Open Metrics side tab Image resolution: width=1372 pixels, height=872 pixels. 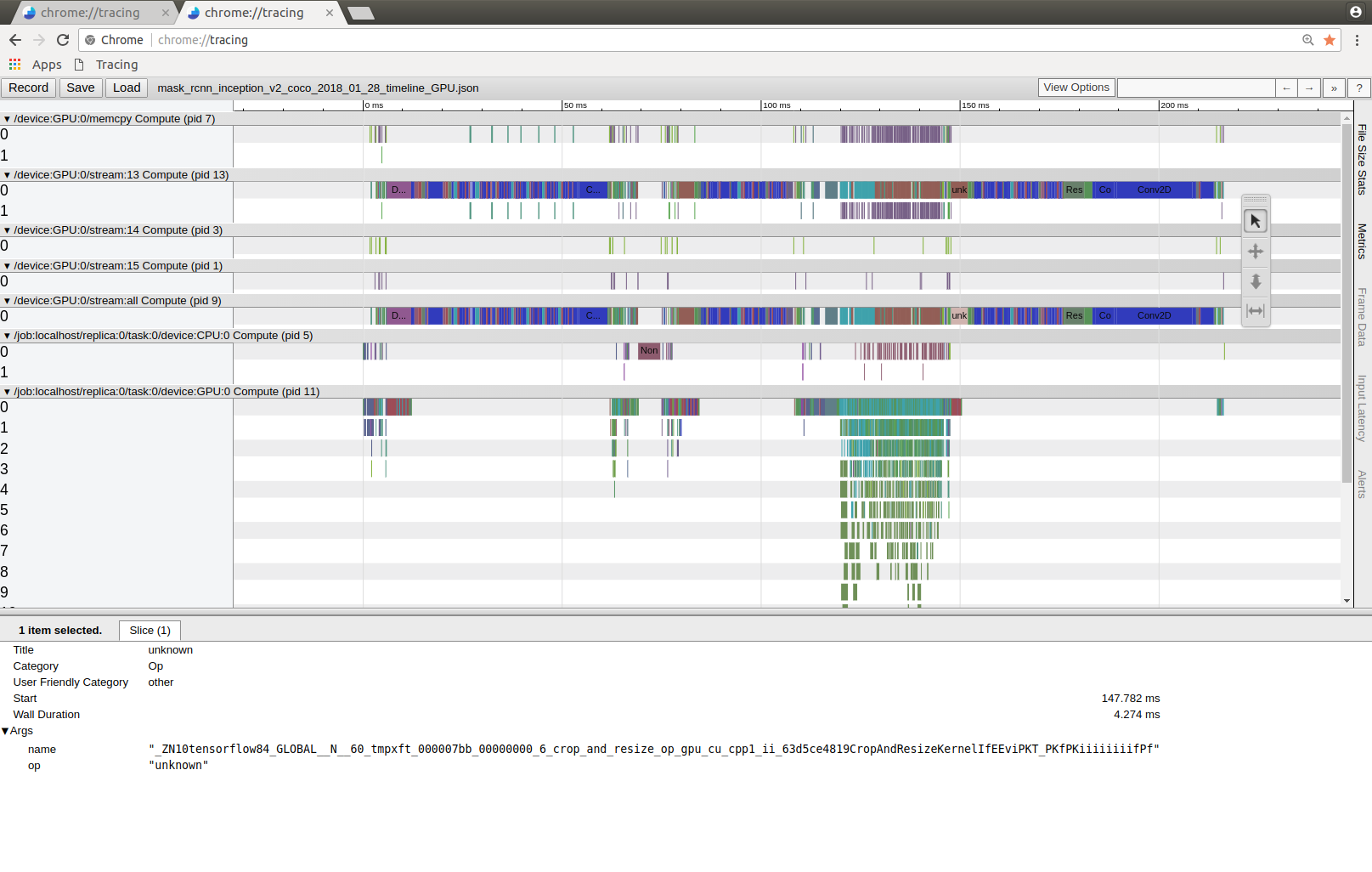1362,241
